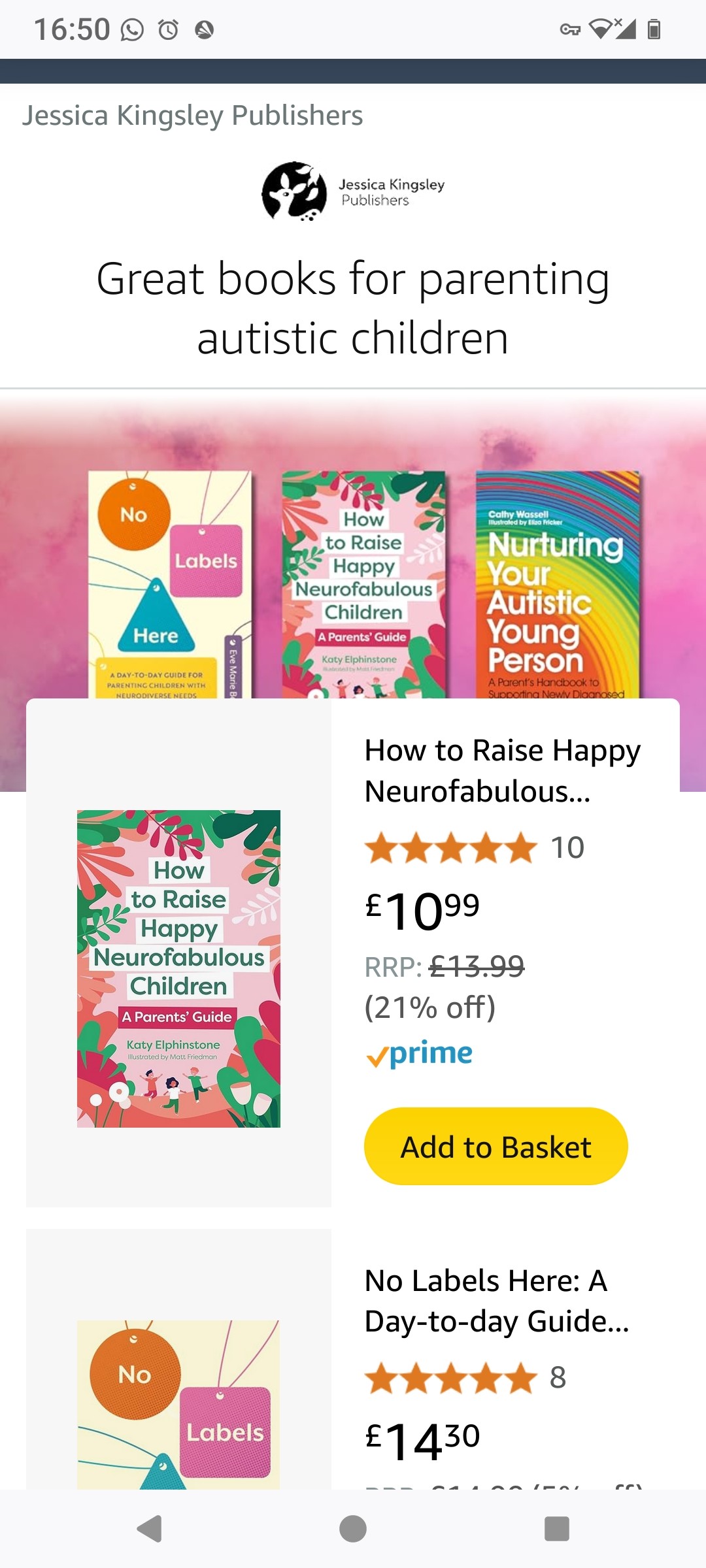Screen dimensions: 706x1568
Task: Tap the battery status icon
Action: (x=654, y=29)
